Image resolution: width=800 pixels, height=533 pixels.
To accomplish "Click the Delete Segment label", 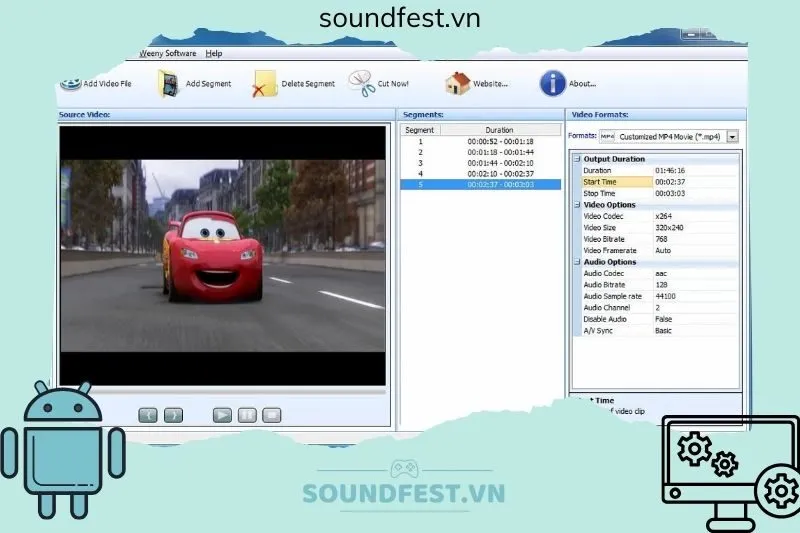I will (x=308, y=84).
